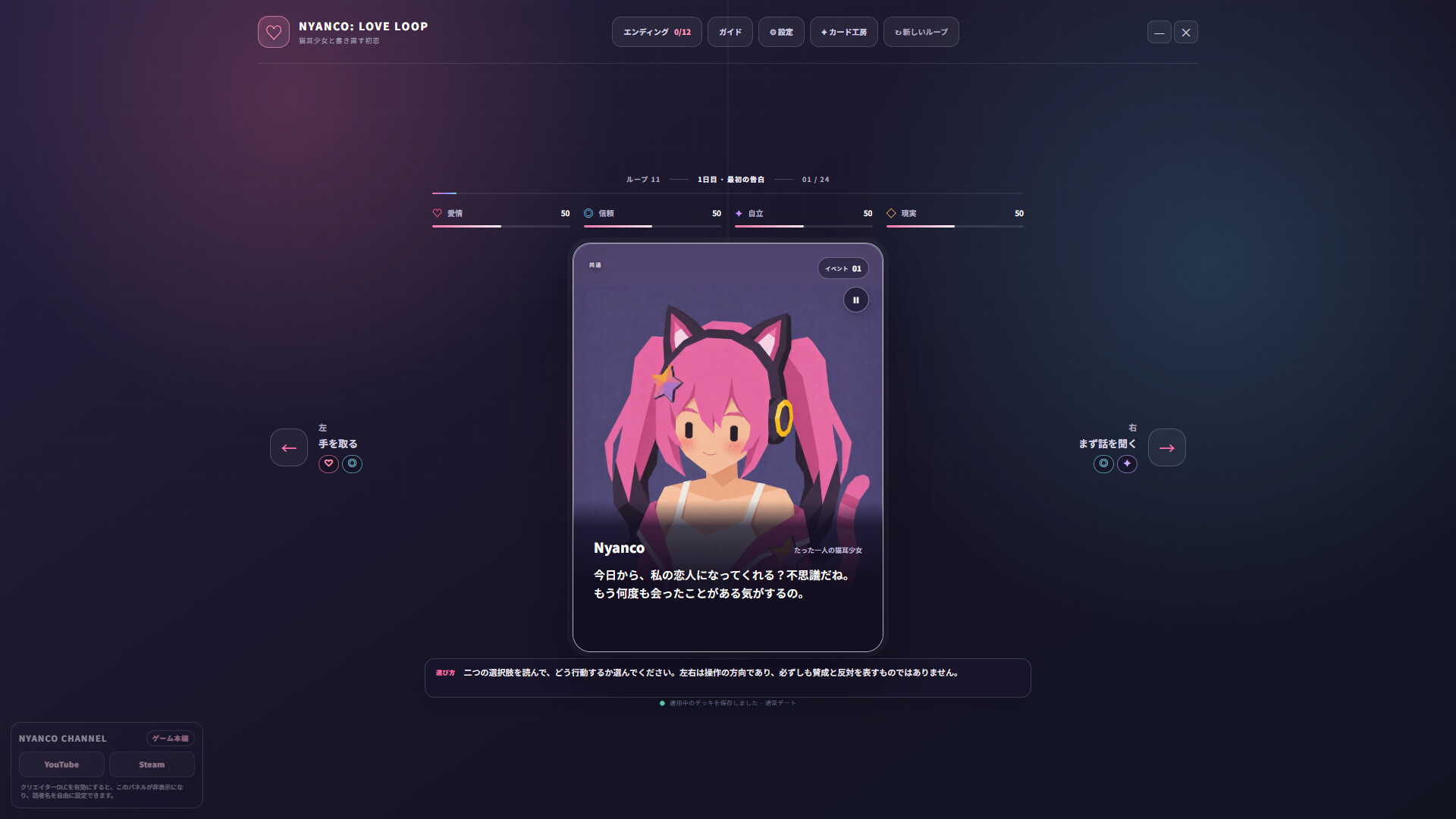Open the YouTube channel link
Image resolution: width=1456 pixels, height=819 pixels.
tap(61, 764)
